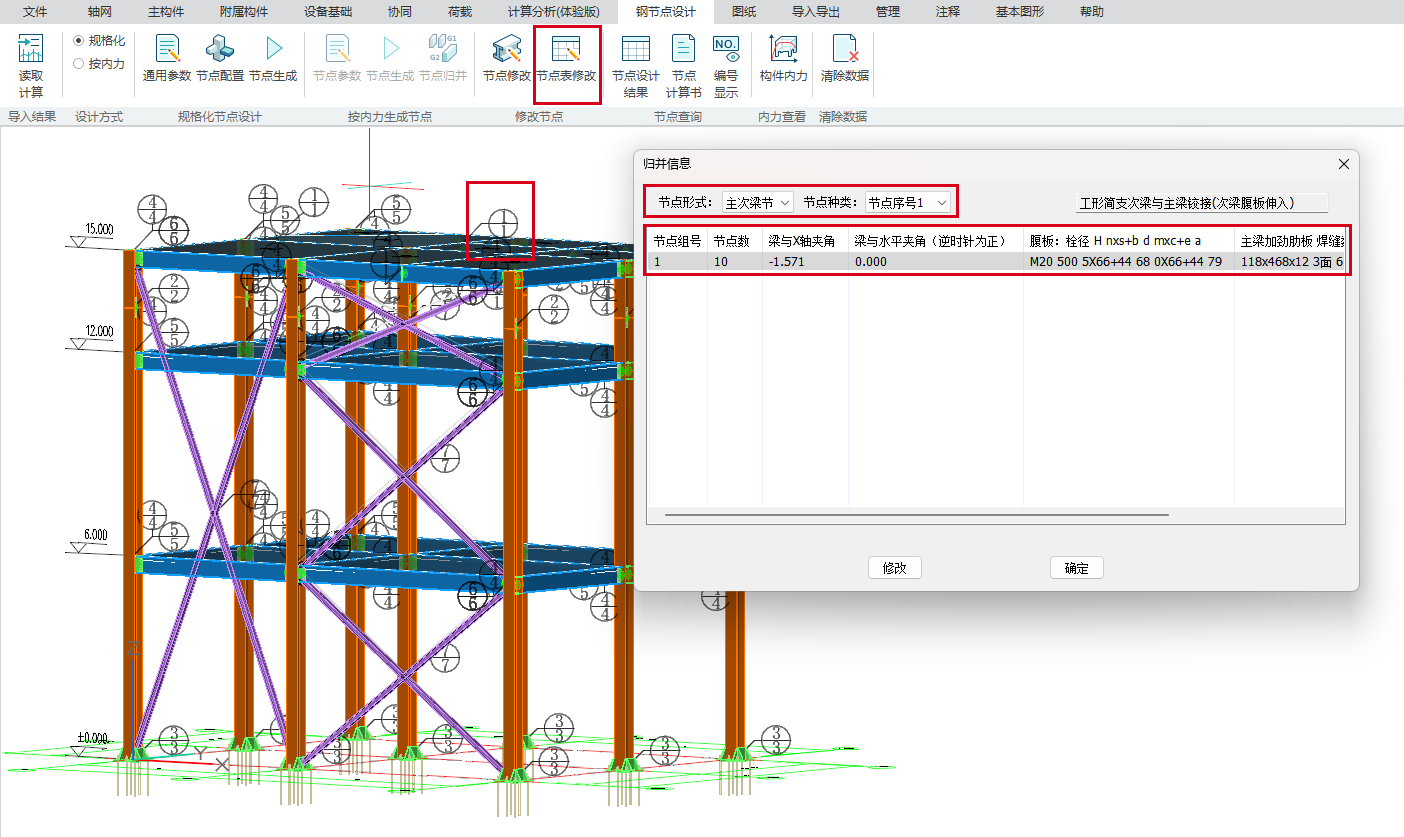
Task: Expand the 节点形式 dropdown
Action: (757, 203)
